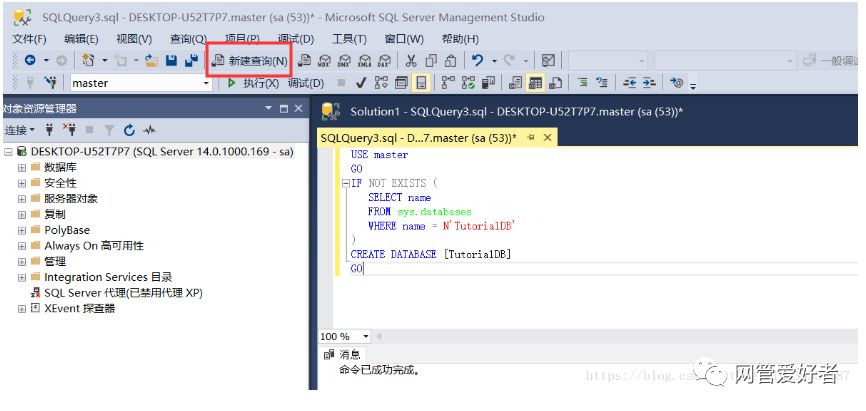Open a new XMLA query
866x411 pixels.
tap(365, 61)
